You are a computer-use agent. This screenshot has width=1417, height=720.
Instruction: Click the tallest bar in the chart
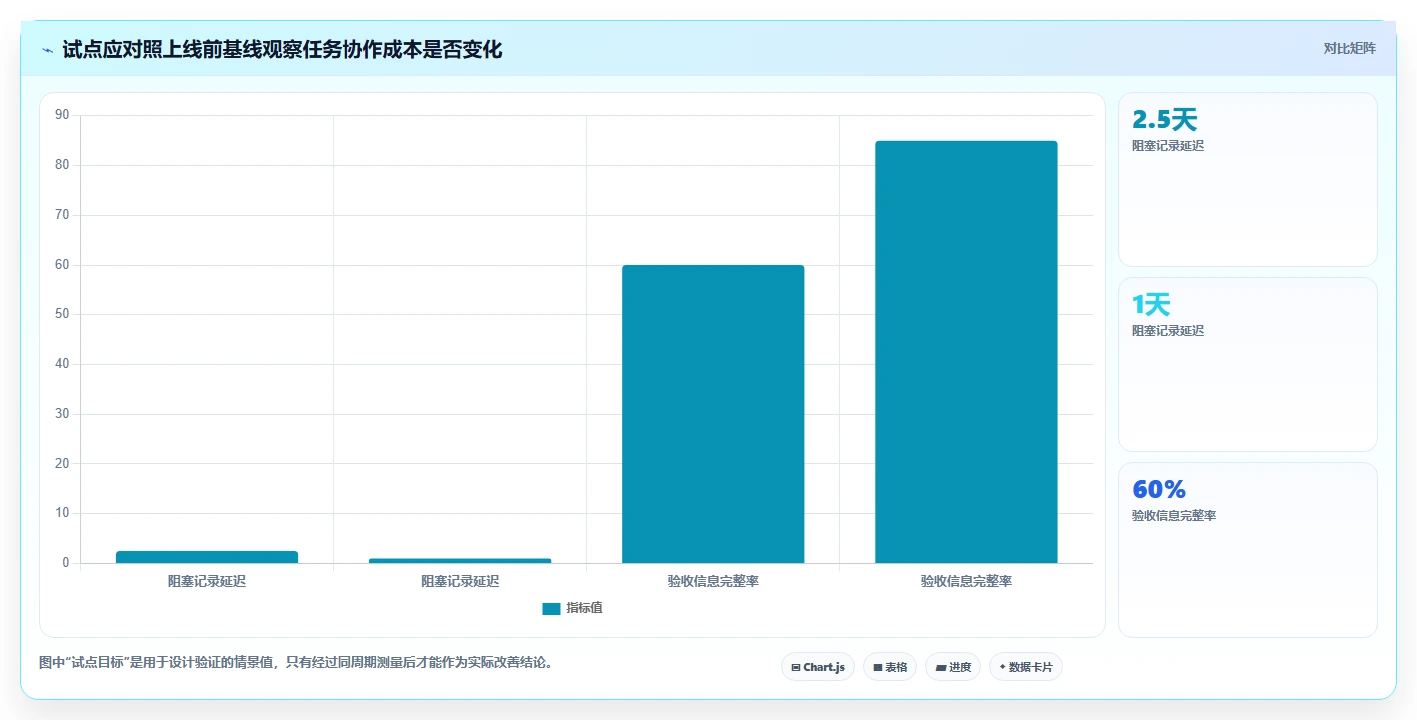(x=966, y=352)
